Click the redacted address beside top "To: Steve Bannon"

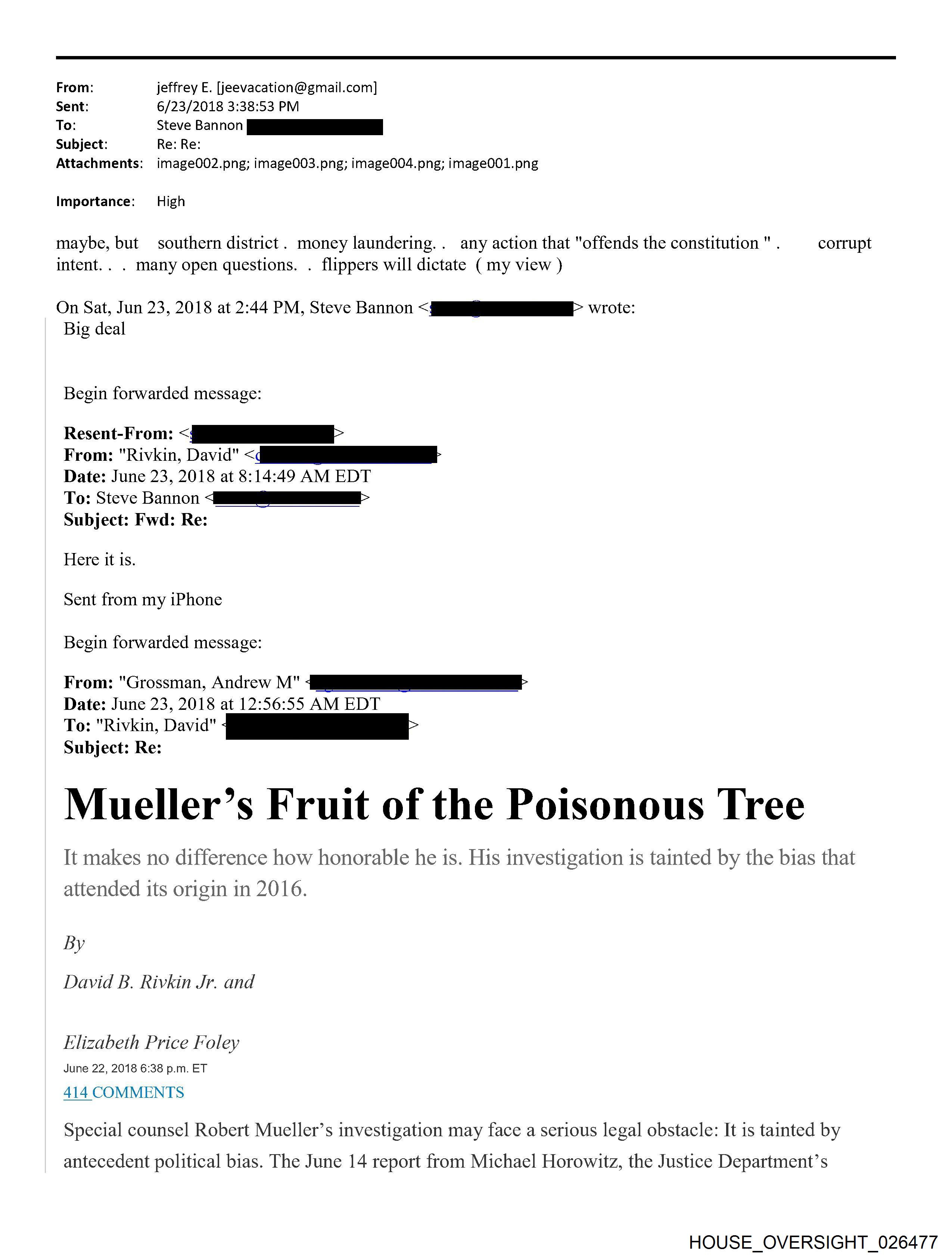point(315,127)
